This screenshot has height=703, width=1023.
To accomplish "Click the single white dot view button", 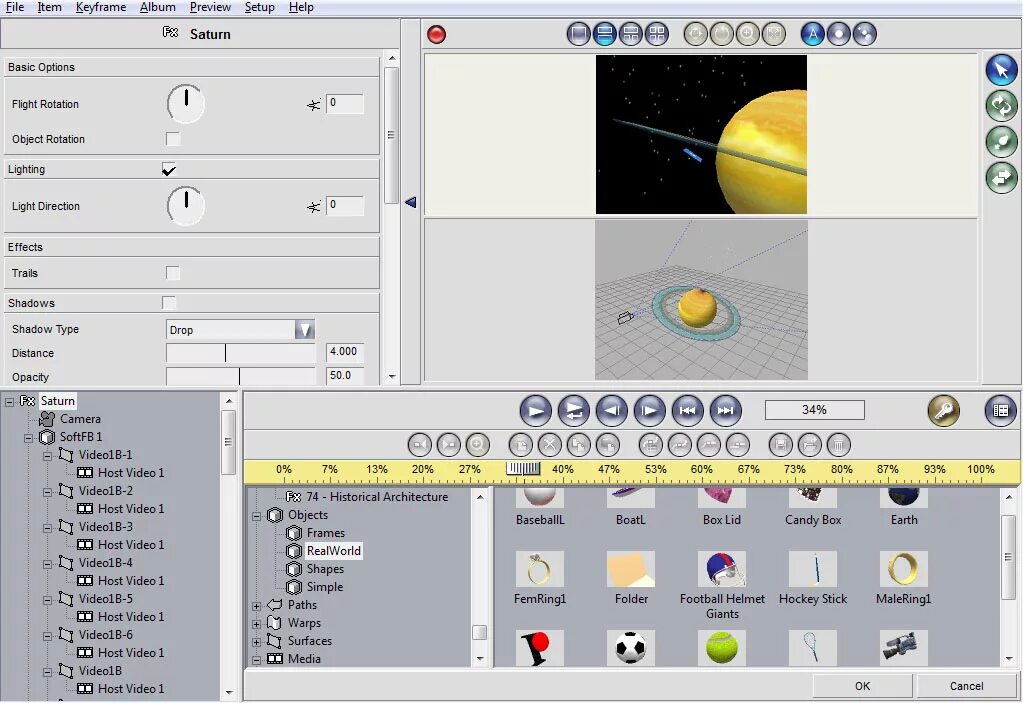I will click(x=838, y=34).
